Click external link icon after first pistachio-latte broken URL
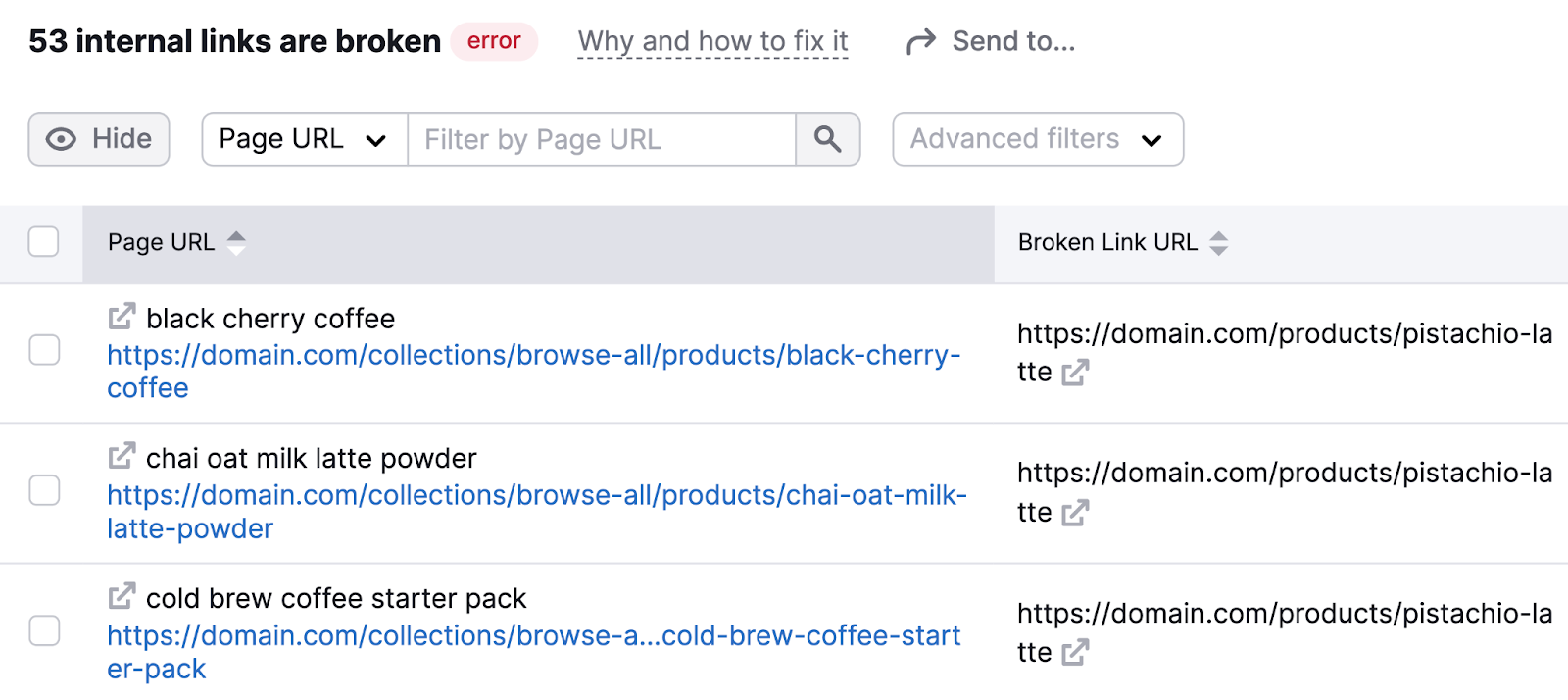 1076,373
